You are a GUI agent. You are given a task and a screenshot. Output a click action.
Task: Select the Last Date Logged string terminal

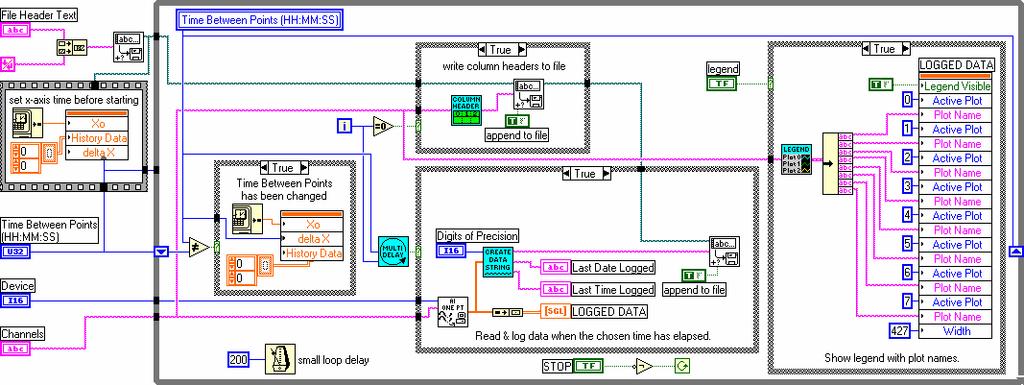tap(555, 268)
